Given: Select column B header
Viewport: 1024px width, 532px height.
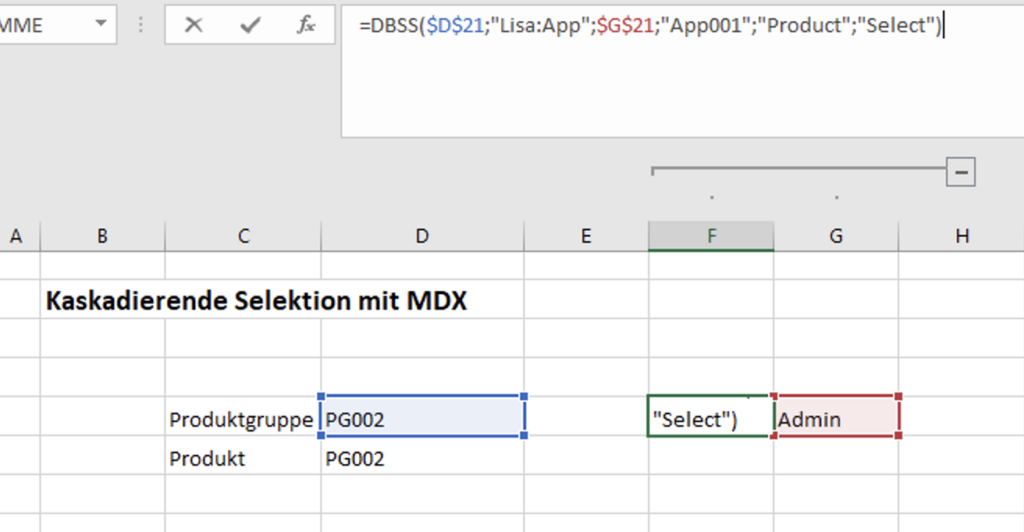Looking at the screenshot, I should (102, 236).
